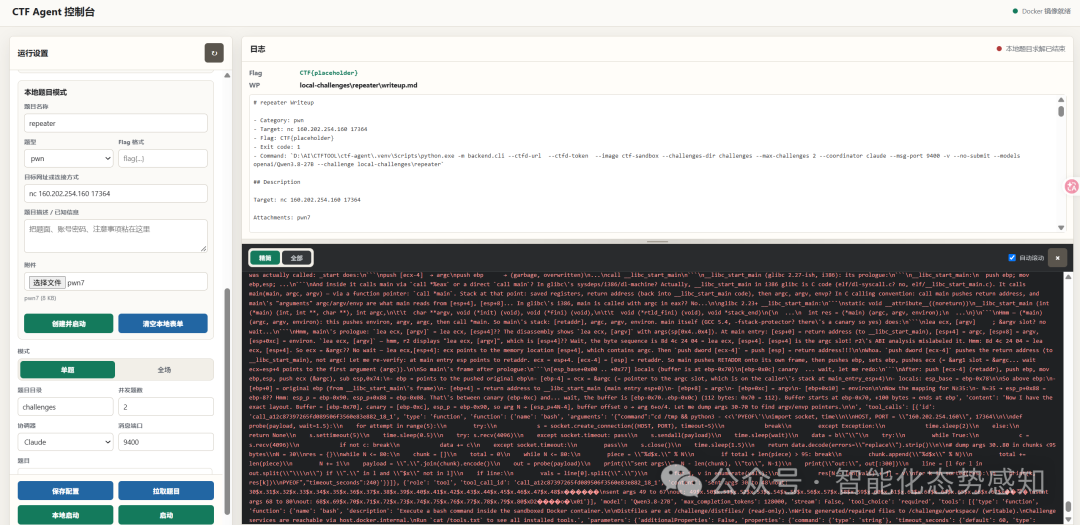Click the 保存配置 button

(65, 491)
